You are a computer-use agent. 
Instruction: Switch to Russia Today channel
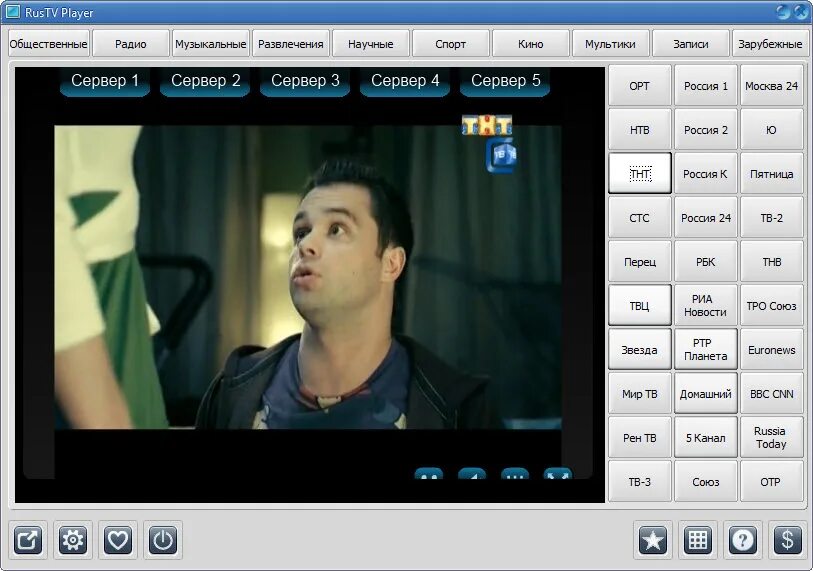pos(772,438)
